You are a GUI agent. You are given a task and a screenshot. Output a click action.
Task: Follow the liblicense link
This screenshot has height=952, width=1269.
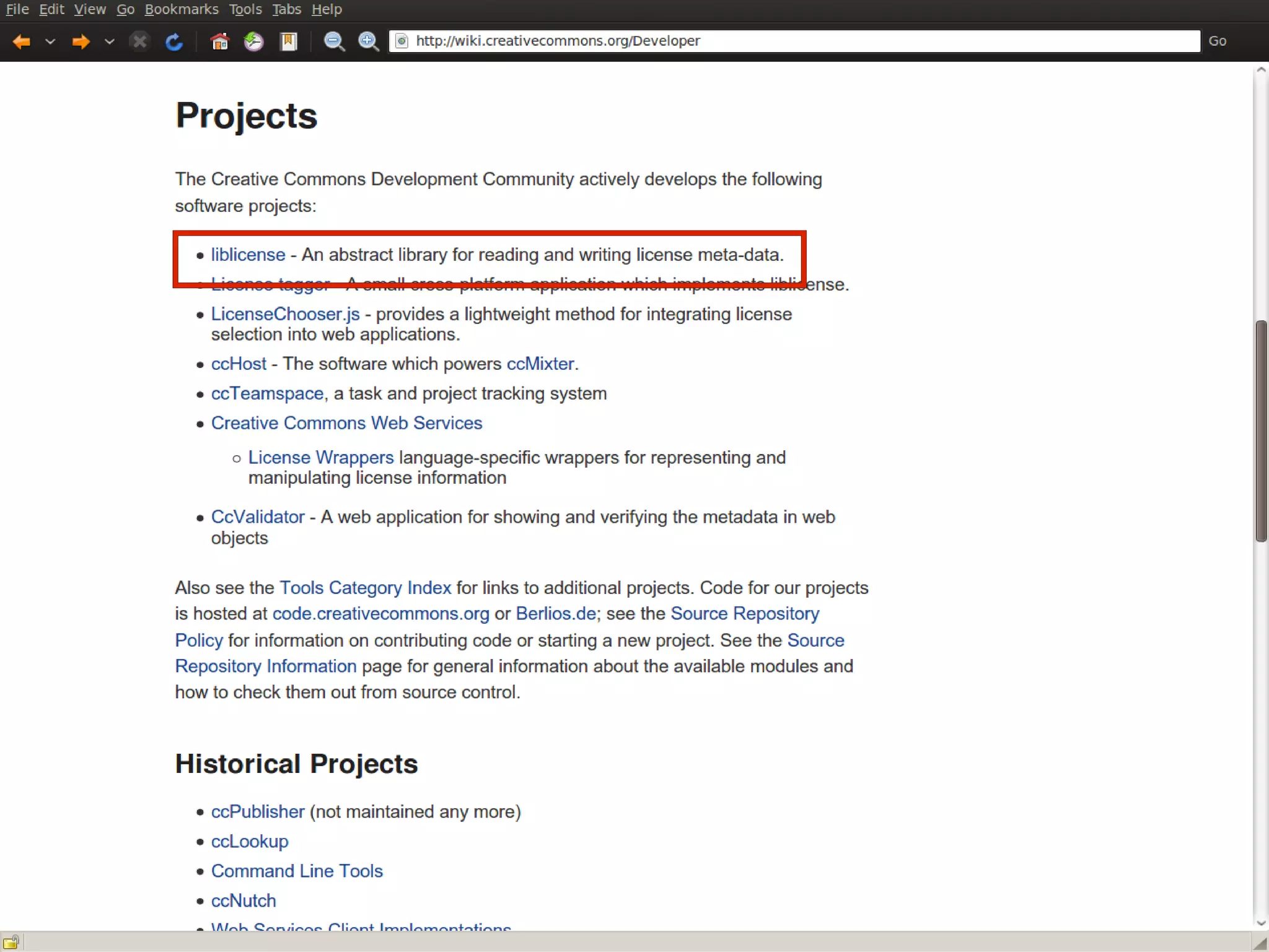pyautogui.click(x=248, y=255)
